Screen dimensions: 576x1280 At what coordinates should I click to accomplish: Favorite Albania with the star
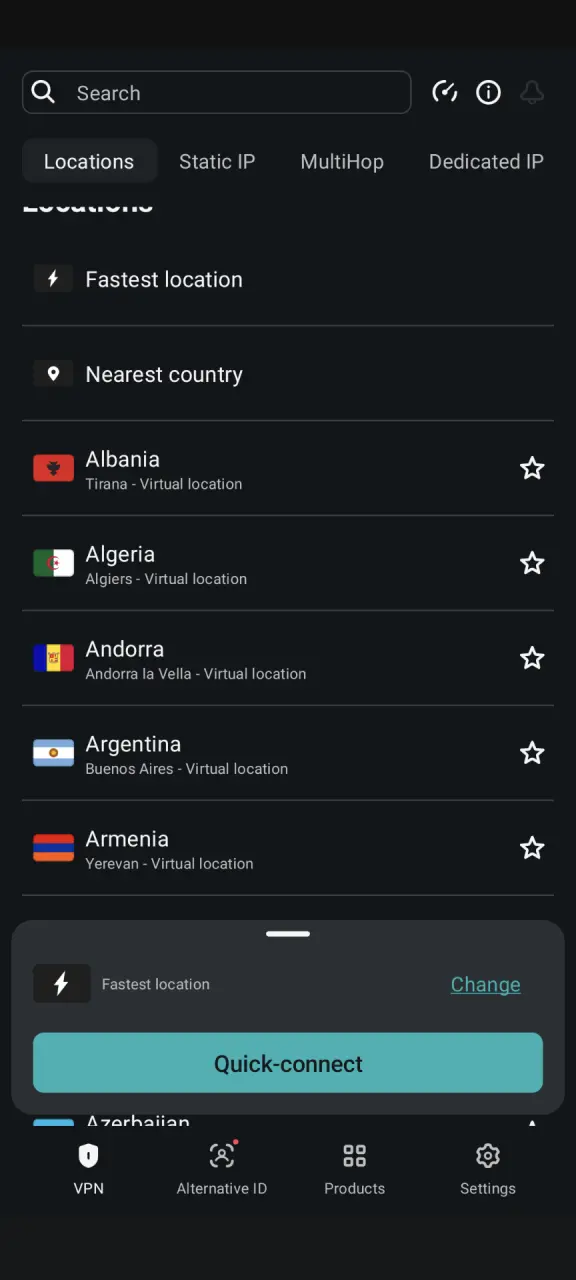532,468
